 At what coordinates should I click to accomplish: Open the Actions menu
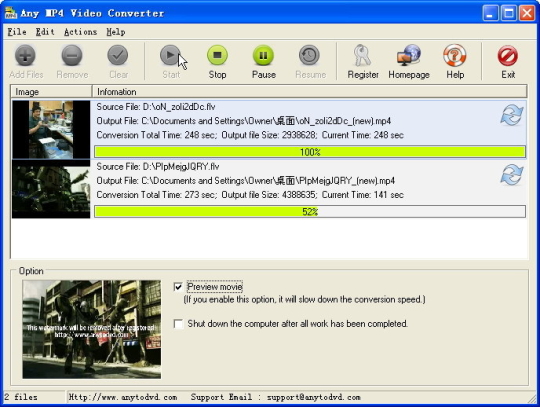(81, 32)
